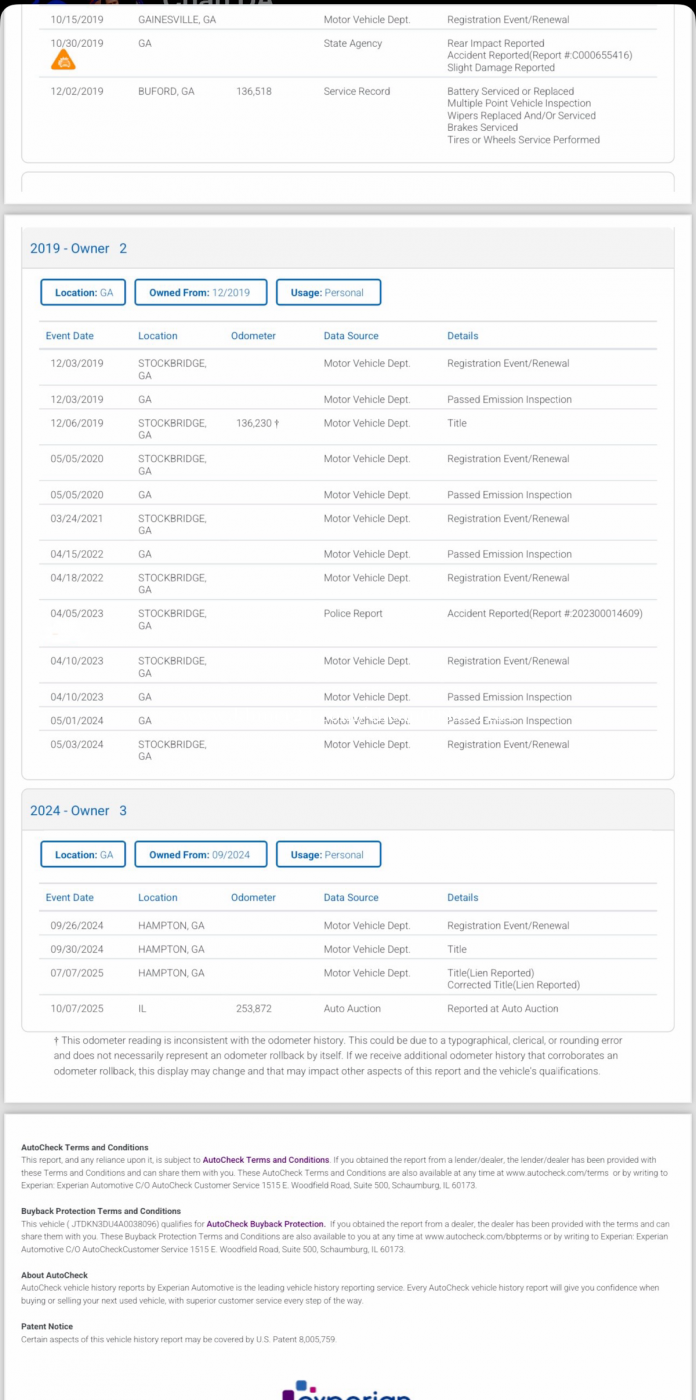Click Usage: Personal badge under Owner 2
This screenshot has height=1400, width=696.
point(328,293)
